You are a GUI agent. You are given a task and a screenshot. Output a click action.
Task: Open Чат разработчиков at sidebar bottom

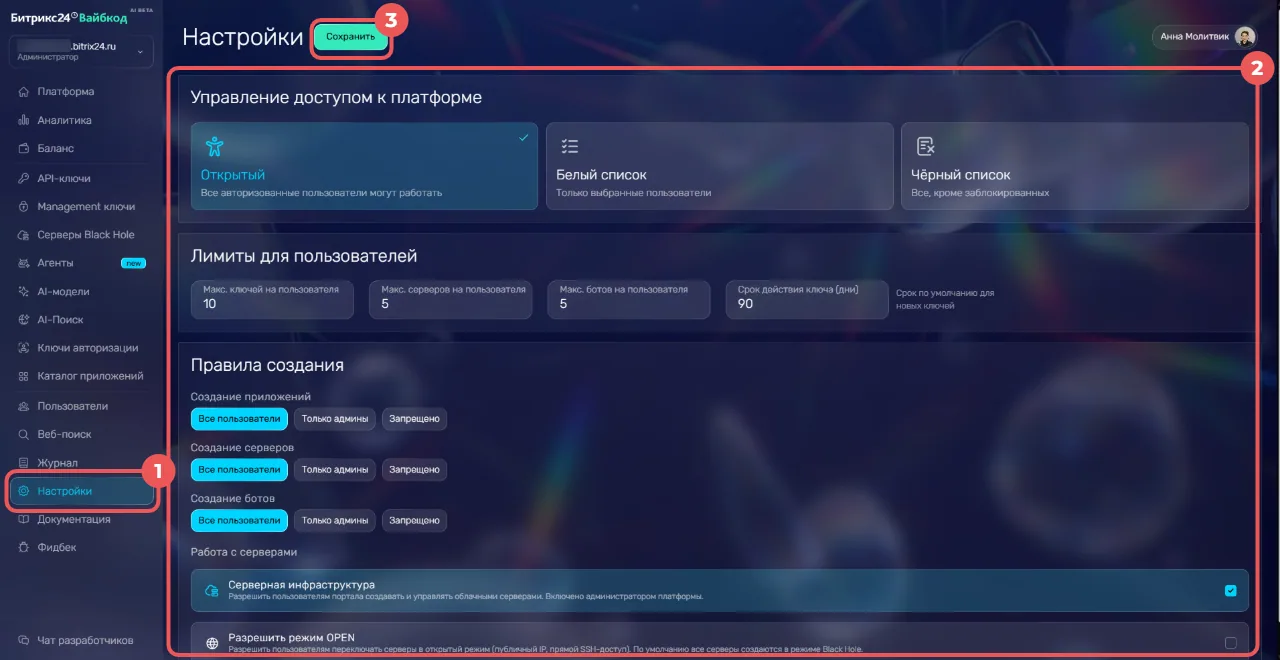click(x=82, y=640)
